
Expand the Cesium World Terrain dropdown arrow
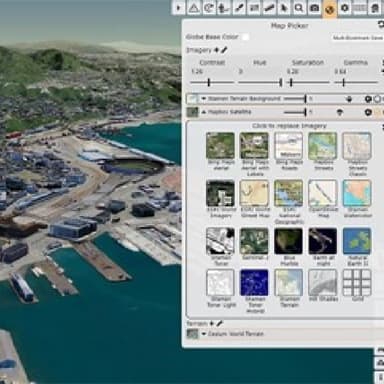point(204,334)
